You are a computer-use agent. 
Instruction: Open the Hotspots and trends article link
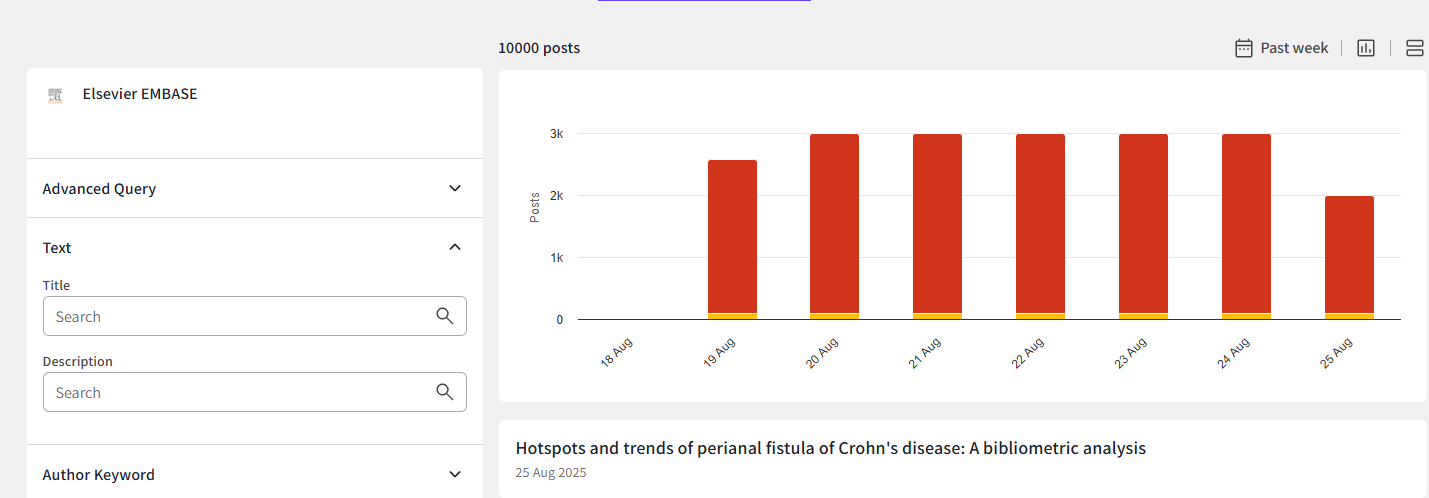830,448
